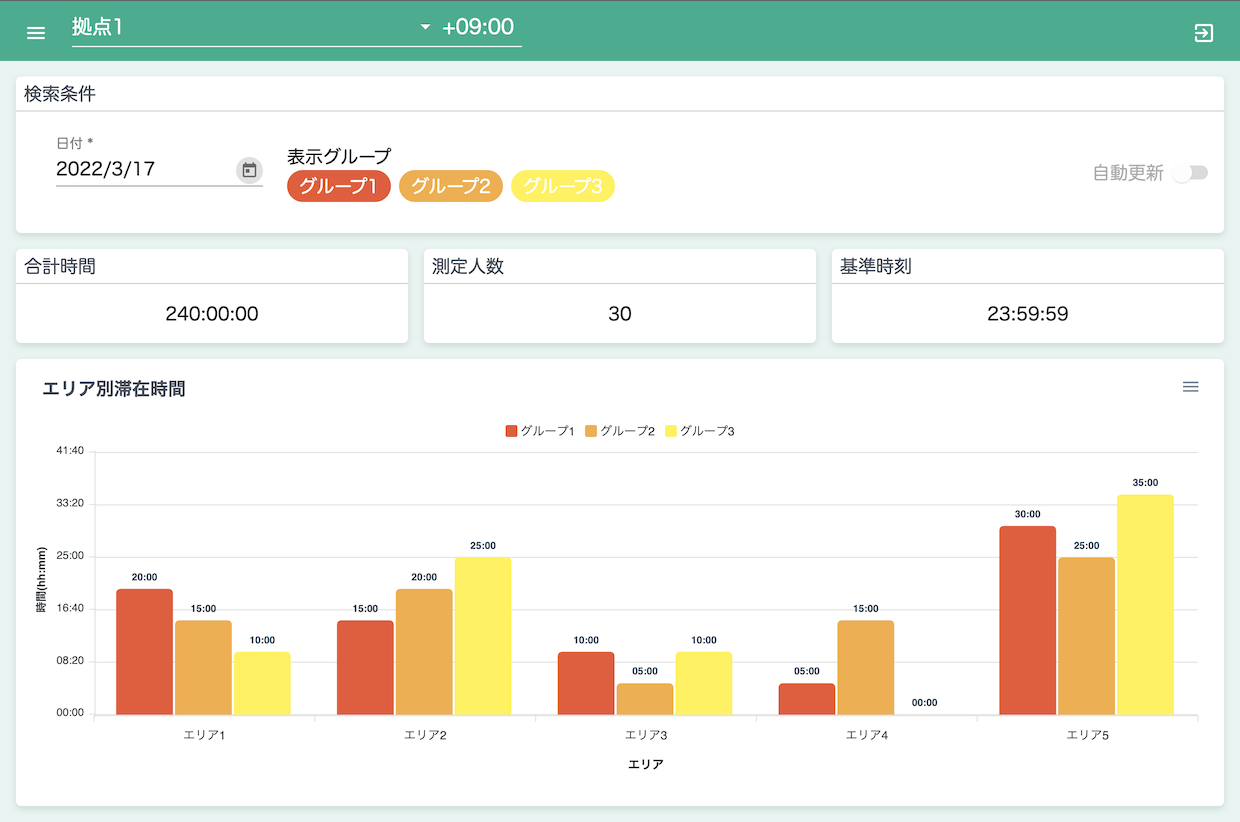1240x822 pixels.
Task: Click エリア1 red bar labeled 20:00
Action: click(144, 651)
